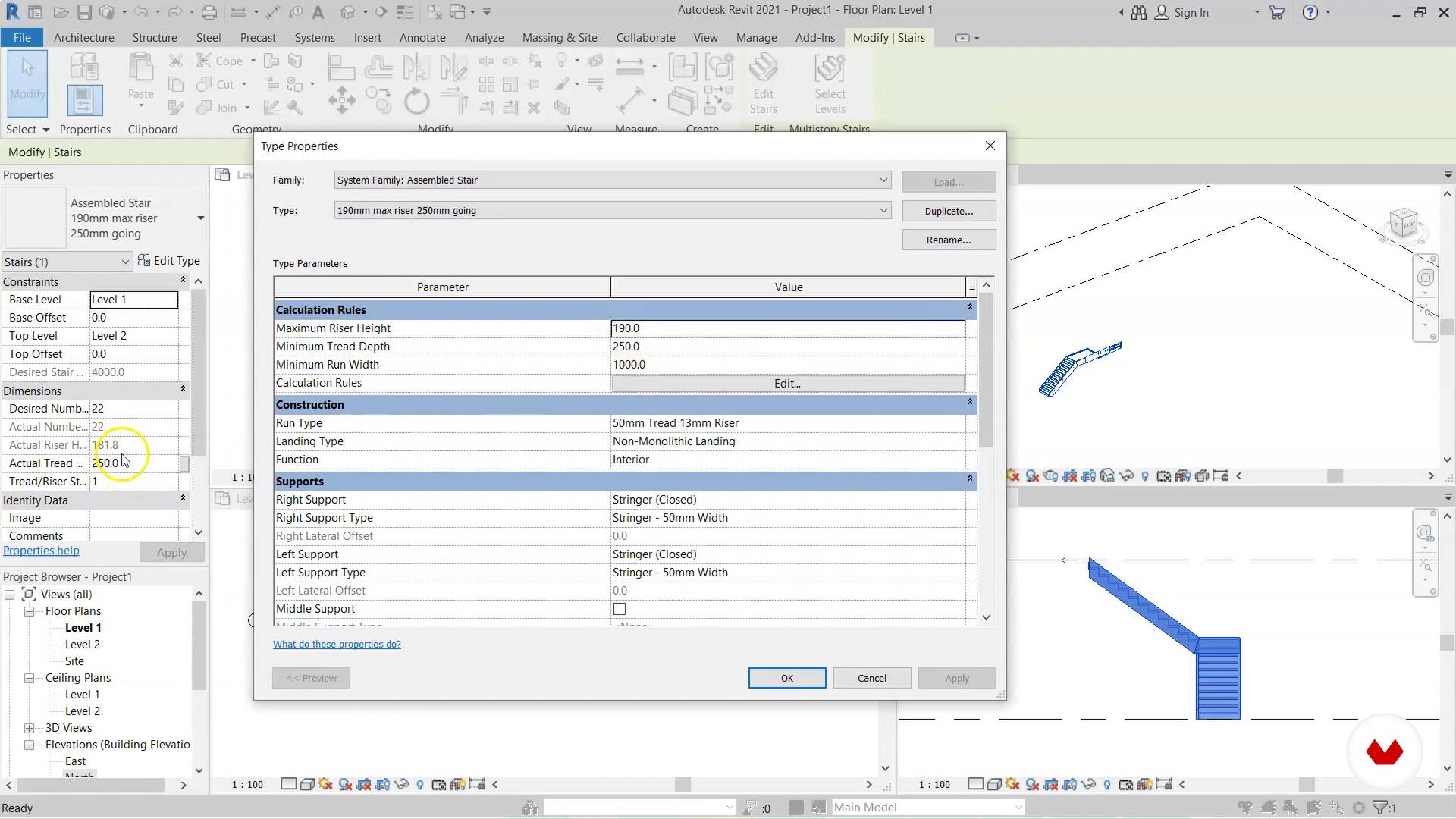
Task: Open the Type dropdown for stair type
Action: pyautogui.click(x=883, y=211)
